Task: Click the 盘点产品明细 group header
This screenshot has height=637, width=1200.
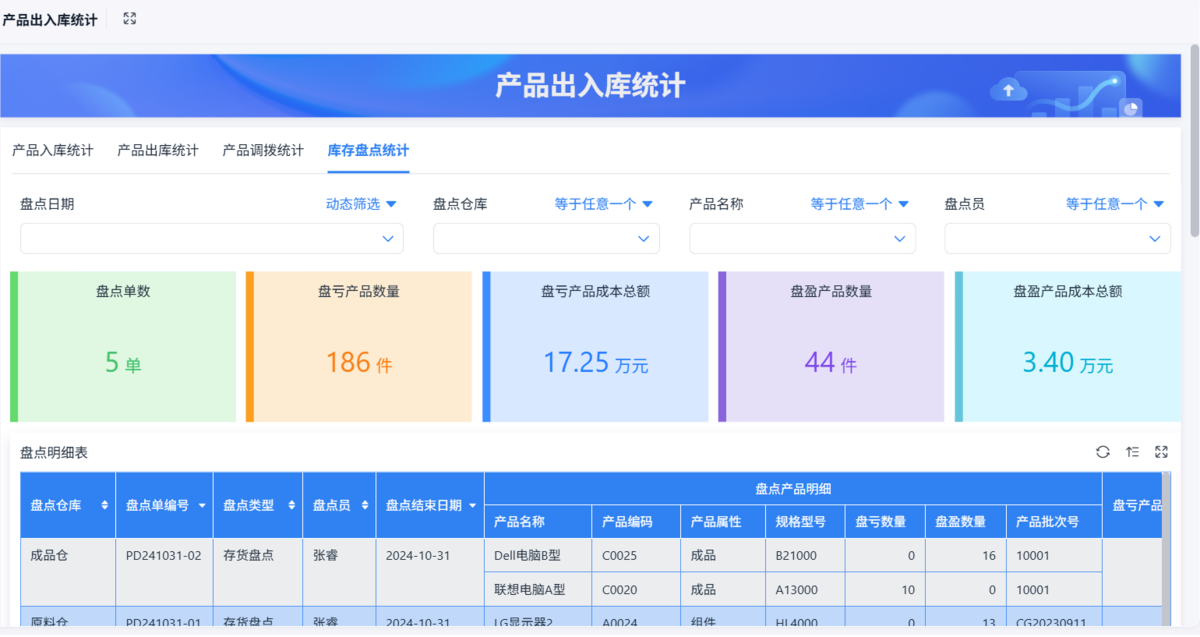Action: point(793,488)
